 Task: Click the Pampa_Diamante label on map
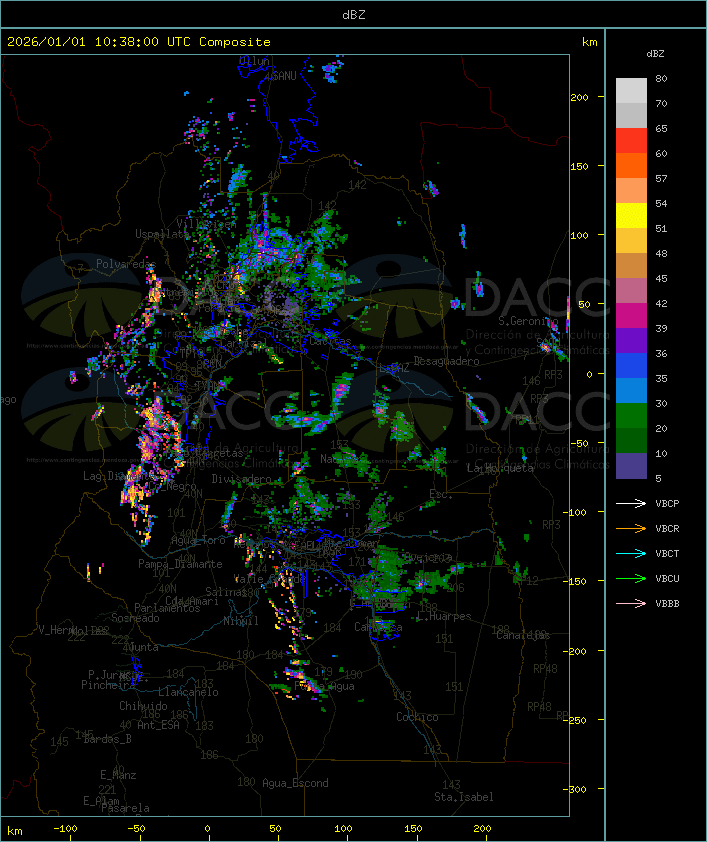[x=180, y=564]
